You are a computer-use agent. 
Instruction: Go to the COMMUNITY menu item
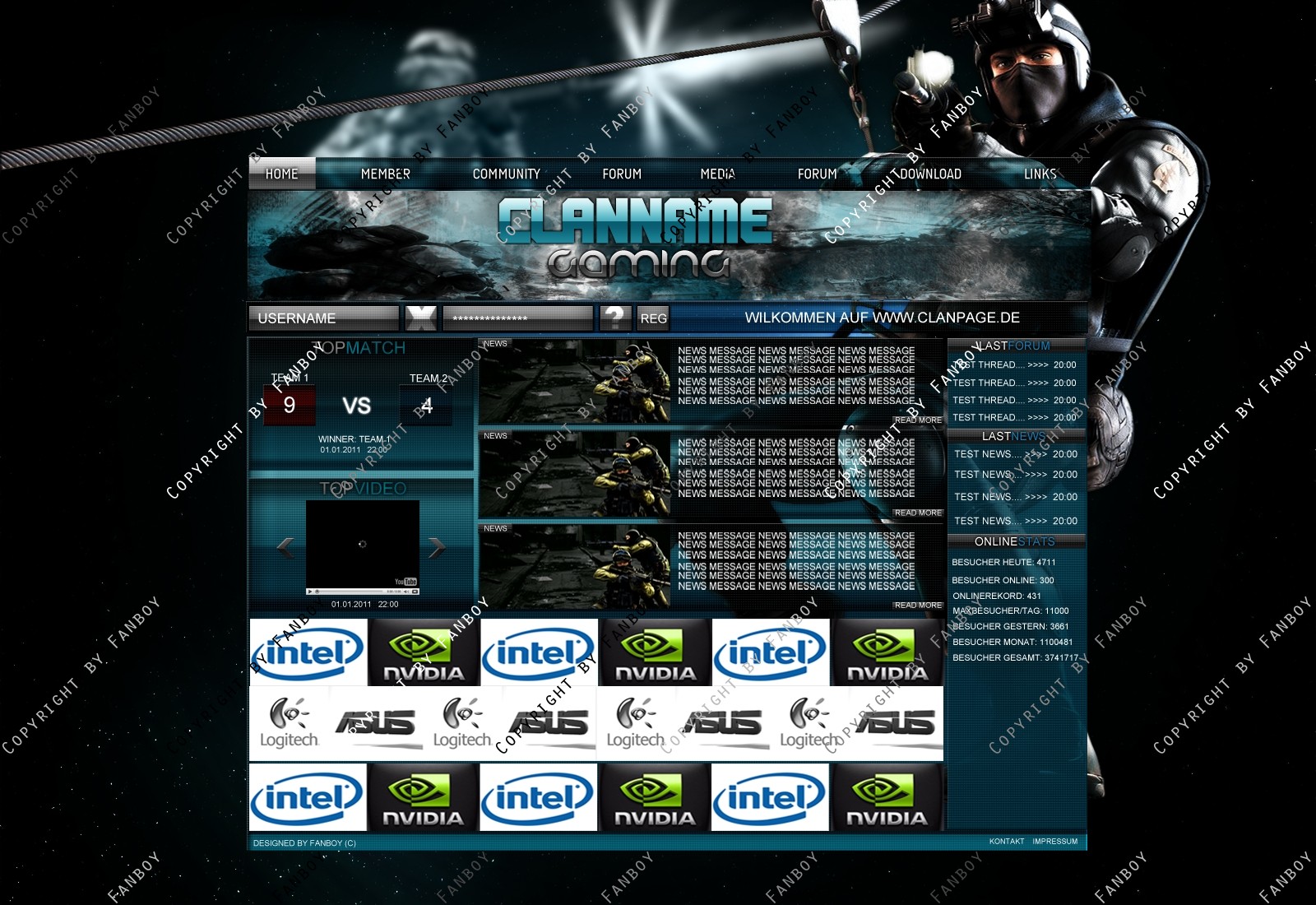pyautogui.click(x=506, y=174)
